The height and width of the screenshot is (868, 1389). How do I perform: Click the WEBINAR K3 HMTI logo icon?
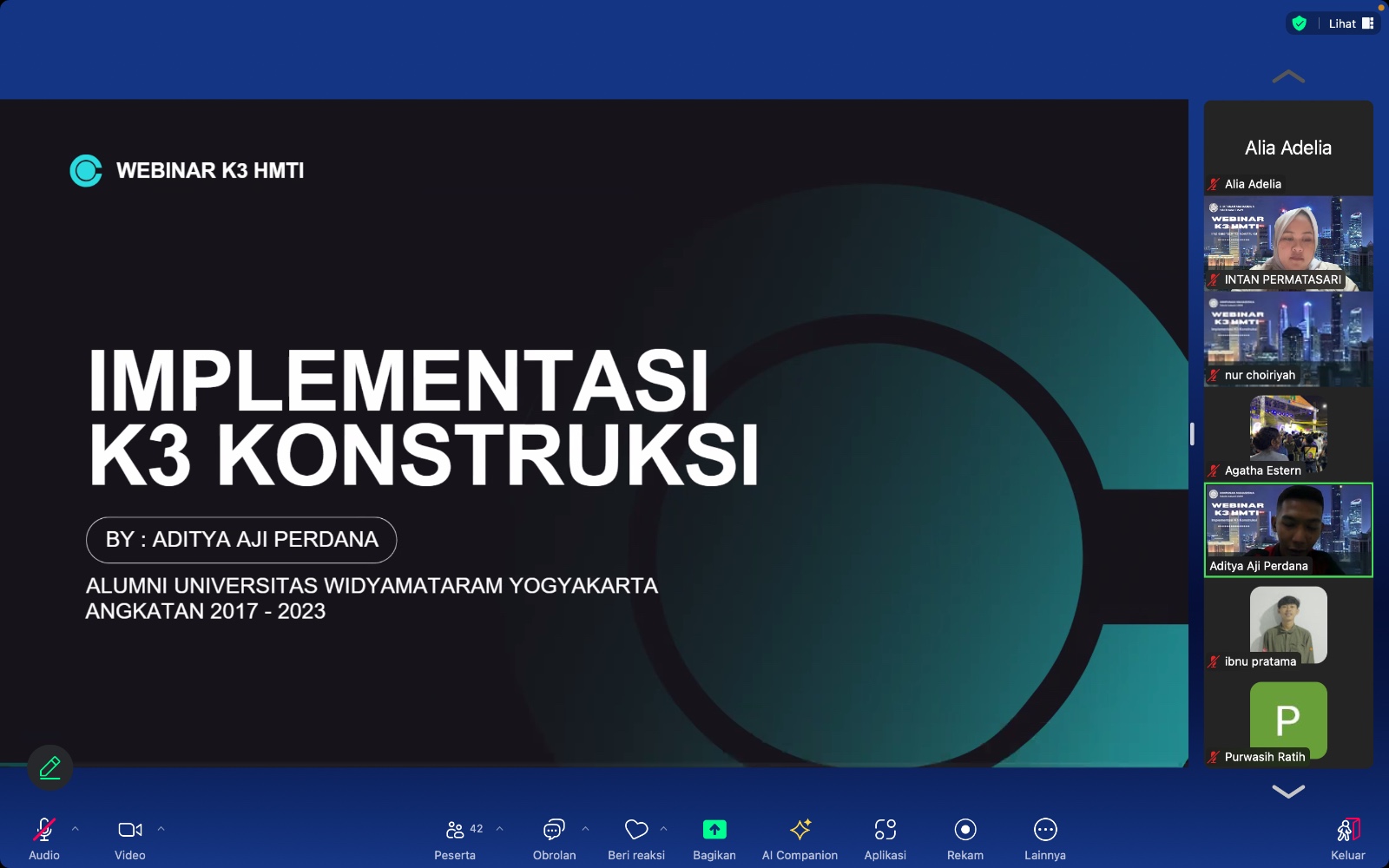point(86,170)
